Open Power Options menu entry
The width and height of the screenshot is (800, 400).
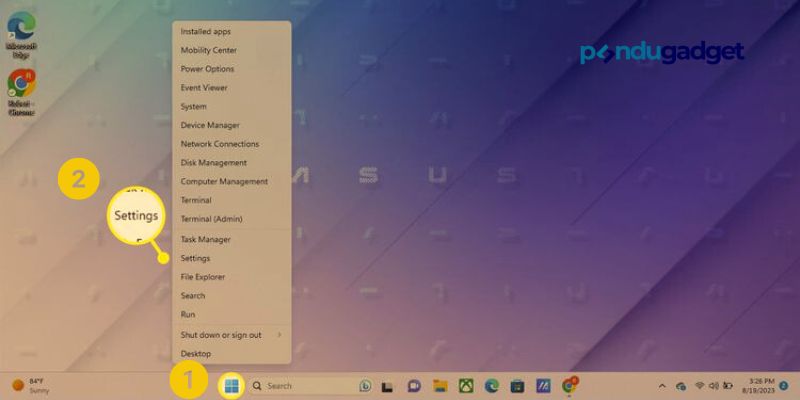click(232, 69)
